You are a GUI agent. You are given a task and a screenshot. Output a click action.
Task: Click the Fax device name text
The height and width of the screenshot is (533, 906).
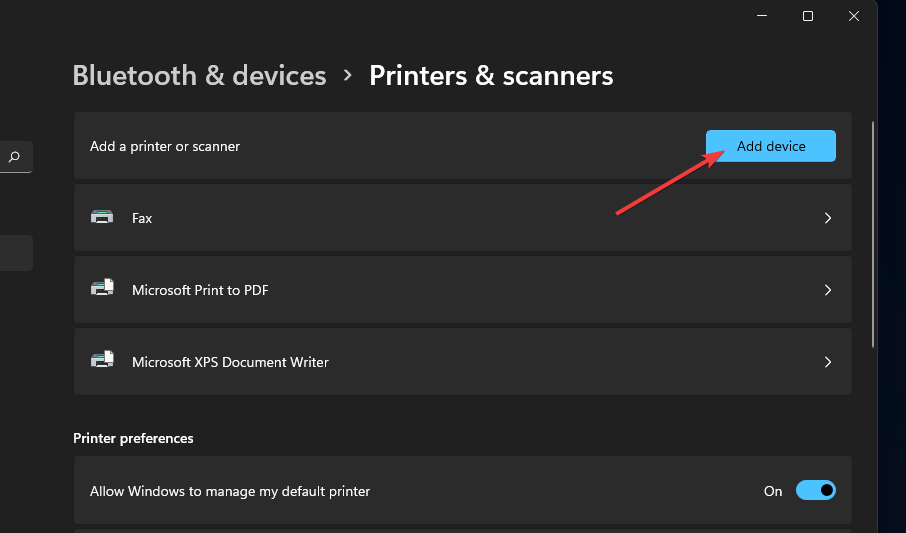tap(142, 218)
